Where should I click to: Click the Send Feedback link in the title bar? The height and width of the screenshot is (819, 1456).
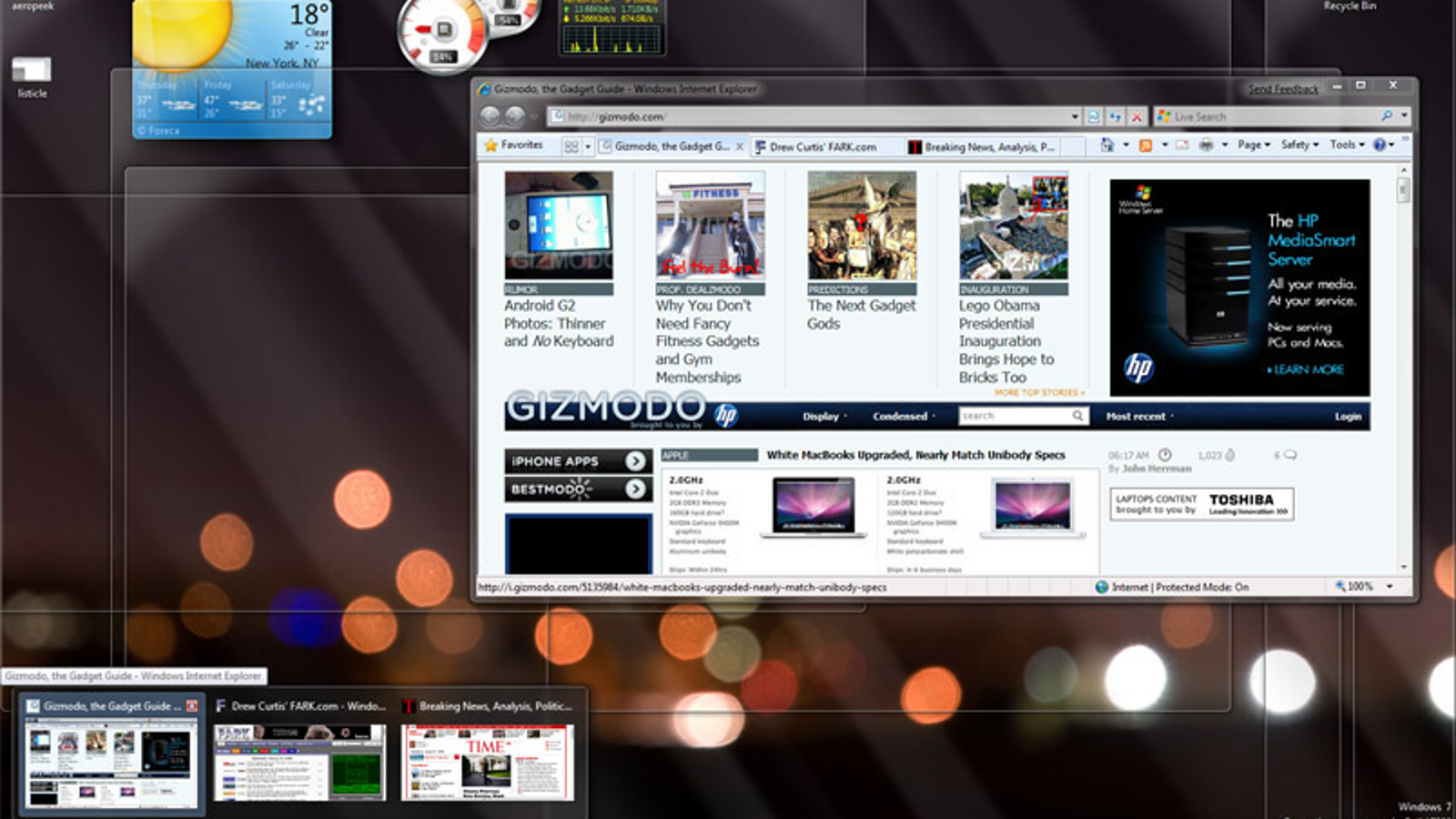1283,88
